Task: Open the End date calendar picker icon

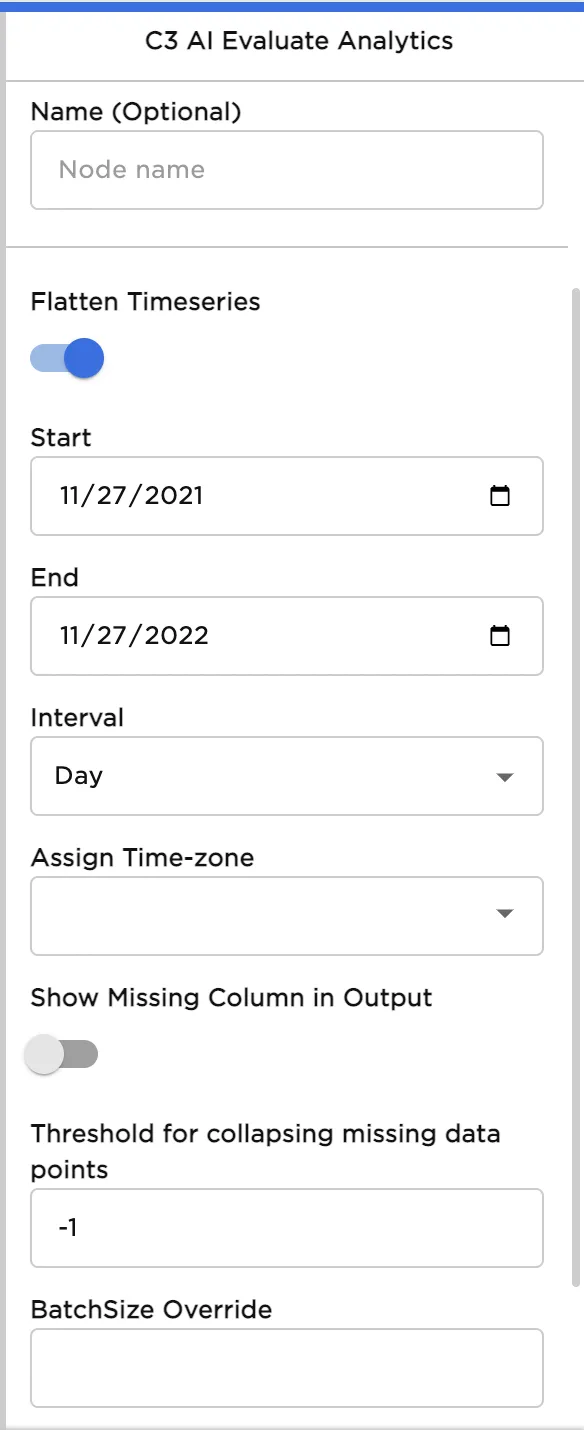Action: click(x=500, y=636)
